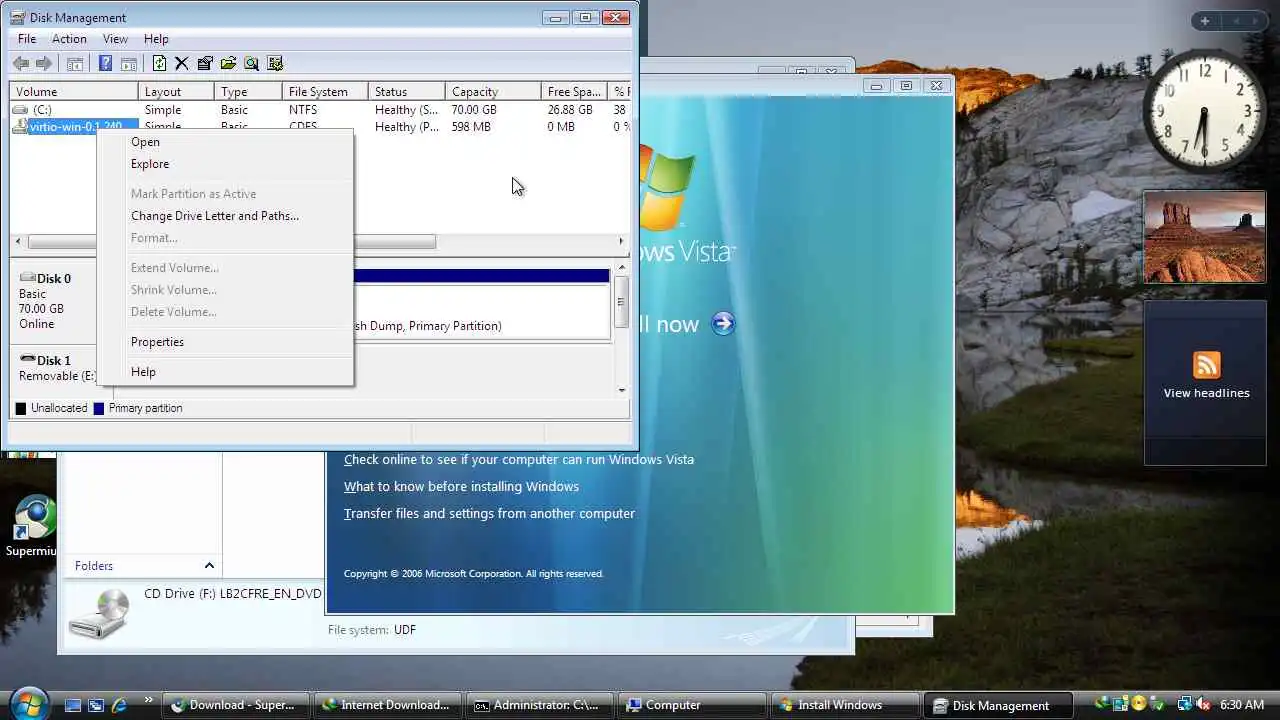Sort by Status column header

[407, 91]
